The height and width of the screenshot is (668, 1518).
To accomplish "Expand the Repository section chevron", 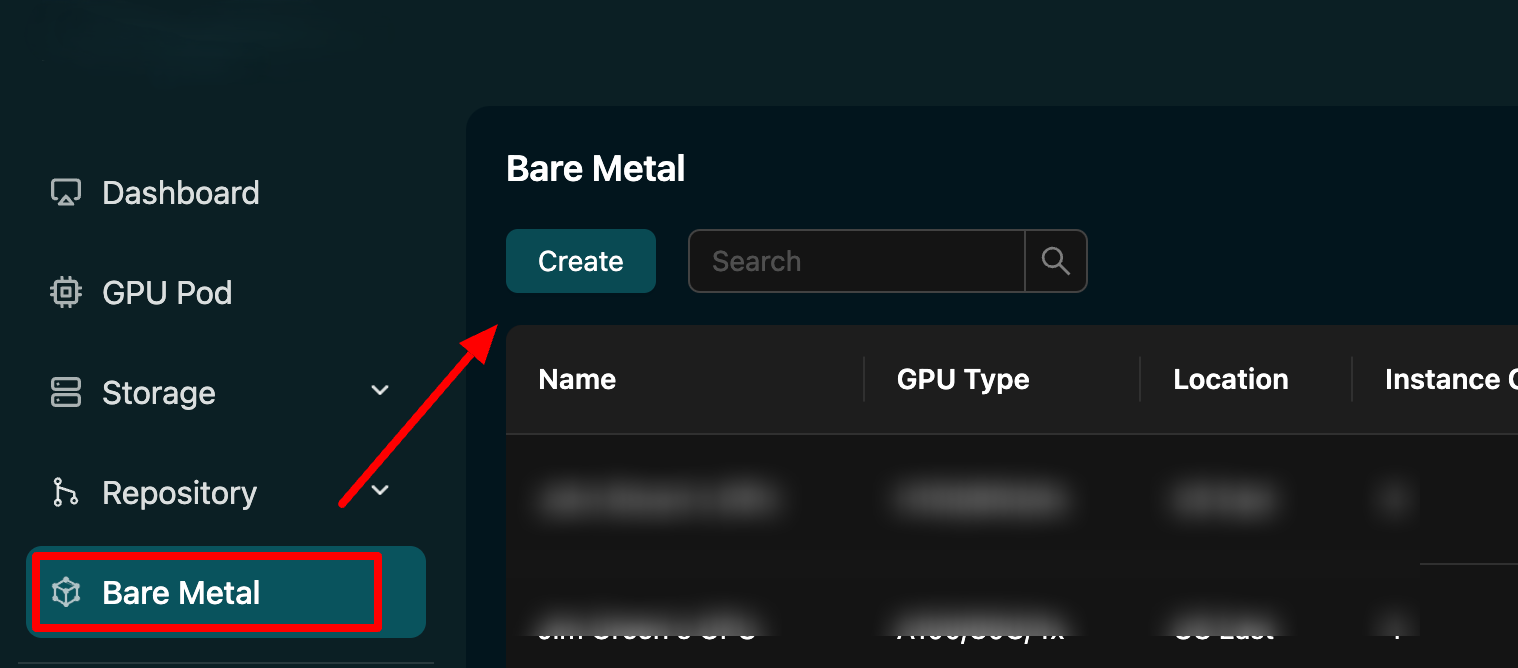I will 379,491.
